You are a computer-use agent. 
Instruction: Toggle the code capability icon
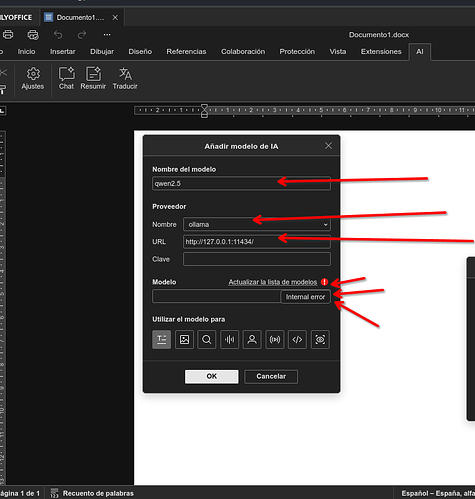tap(297, 340)
